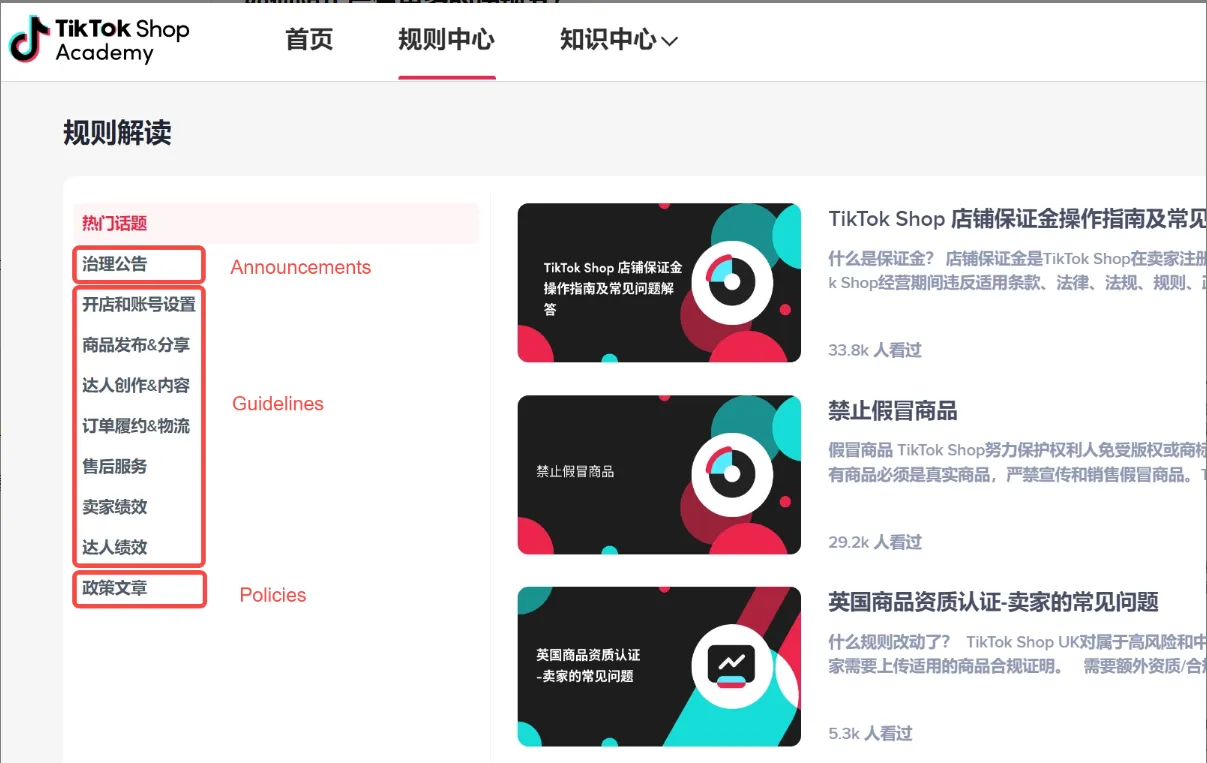The width and height of the screenshot is (1207, 763).
Task: Click the circular icon on 禁止假冒商品 thumbnail
Action: [732, 473]
